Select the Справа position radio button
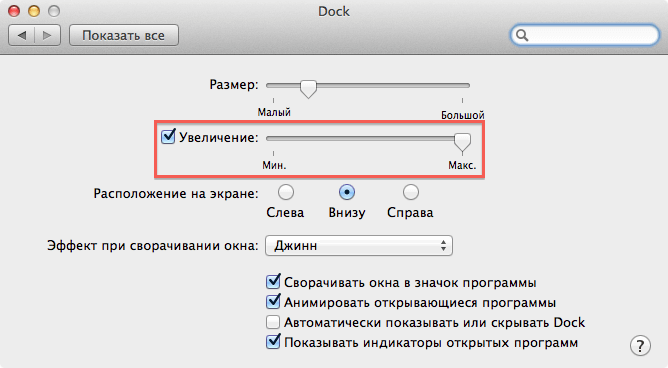Viewport: 668px width, 368px height. pyautogui.click(x=411, y=192)
